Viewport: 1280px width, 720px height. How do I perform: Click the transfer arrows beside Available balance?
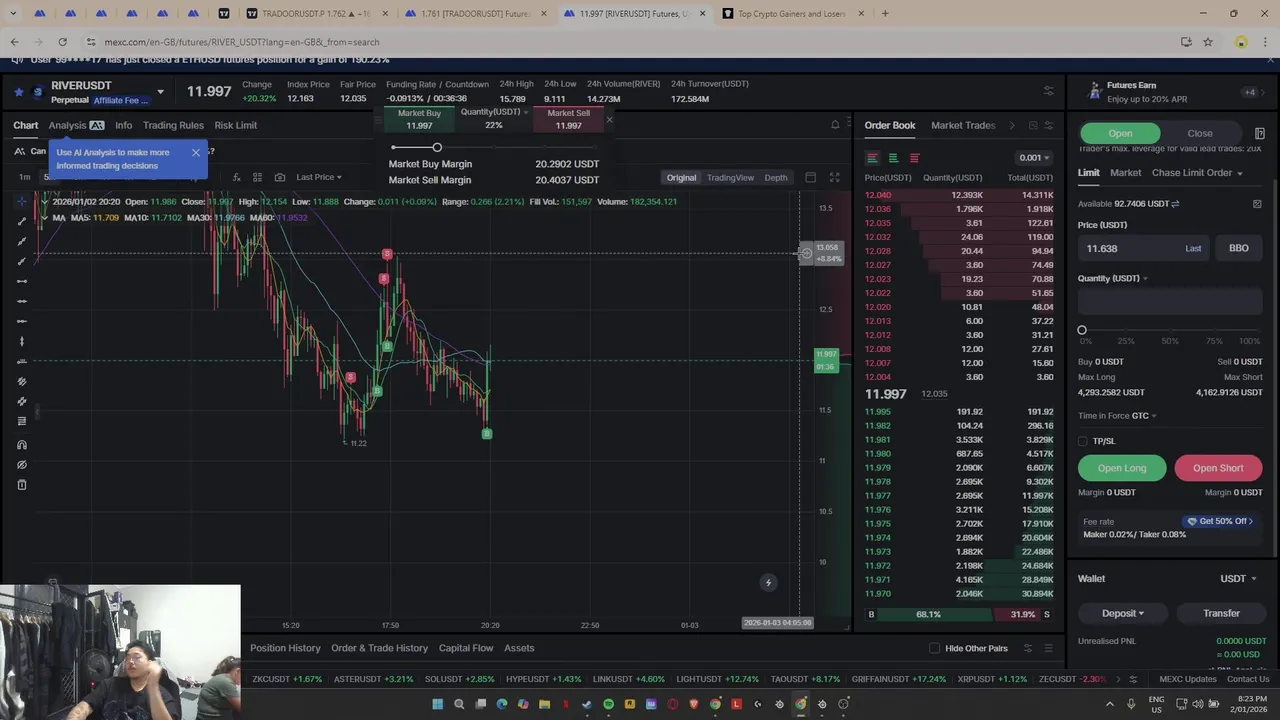pyautogui.click(x=1175, y=204)
